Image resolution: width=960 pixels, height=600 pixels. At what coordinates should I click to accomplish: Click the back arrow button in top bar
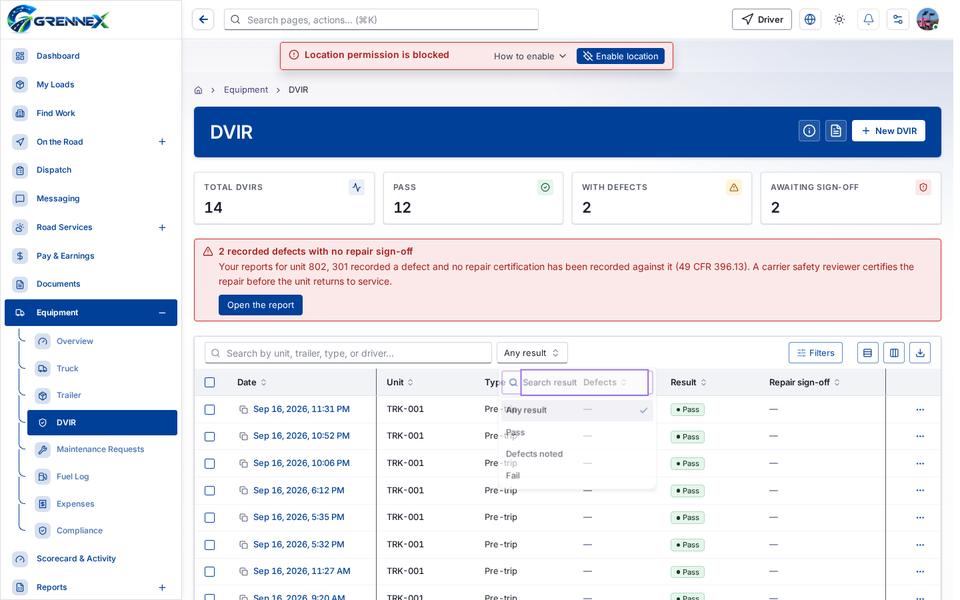click(x=203, y=20)
